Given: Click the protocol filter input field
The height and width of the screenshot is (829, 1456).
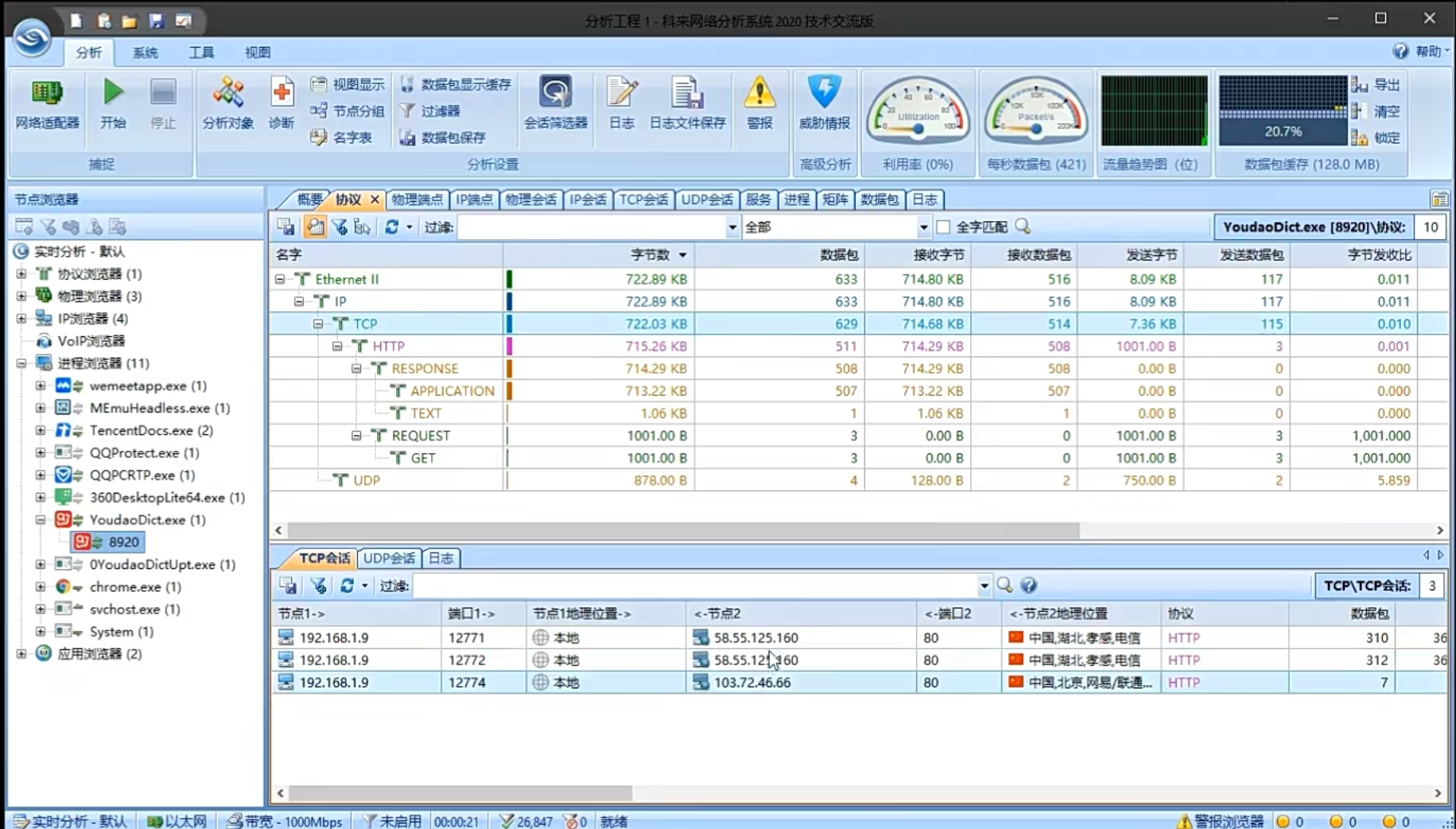Looking at the screenshot, I should pyautogui.click(x=591, y=227).
